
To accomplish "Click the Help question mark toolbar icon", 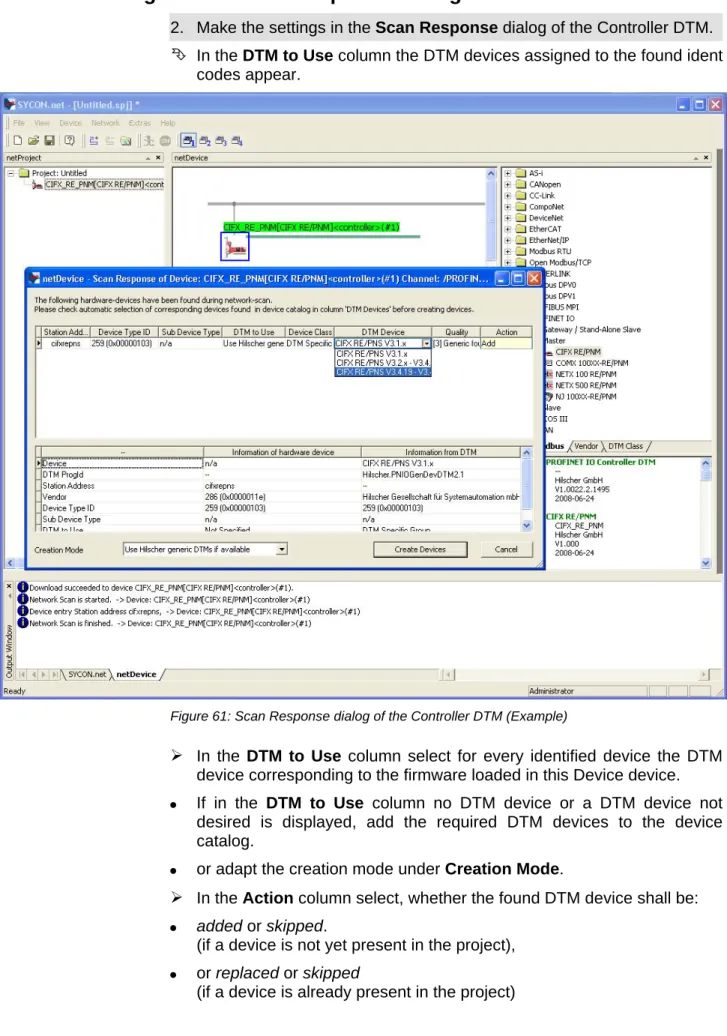I will click(69, 141).
